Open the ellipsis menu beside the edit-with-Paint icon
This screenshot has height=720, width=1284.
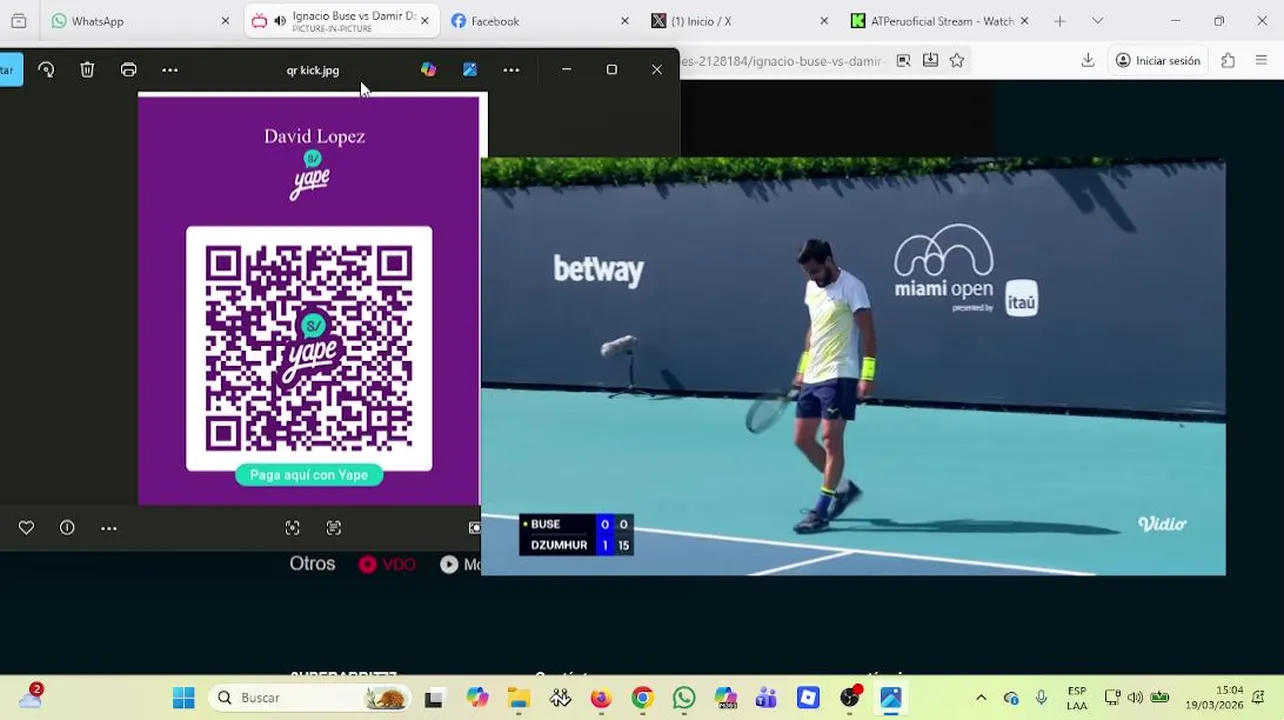tap(511, 70)
